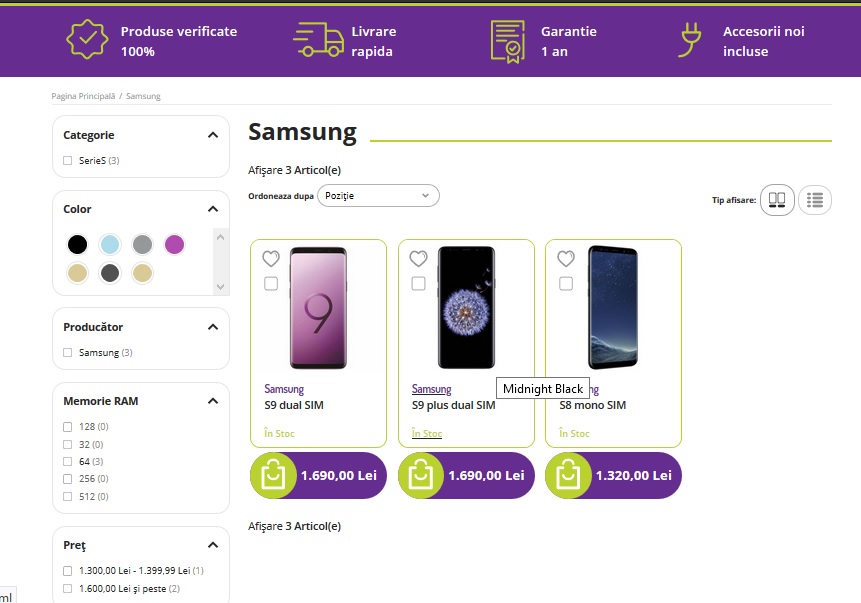Screen dimensions: 861x603
Task: Filter price 1.600,00 Lei și peste
Action: pyautogui.click(x=68, y=589)
